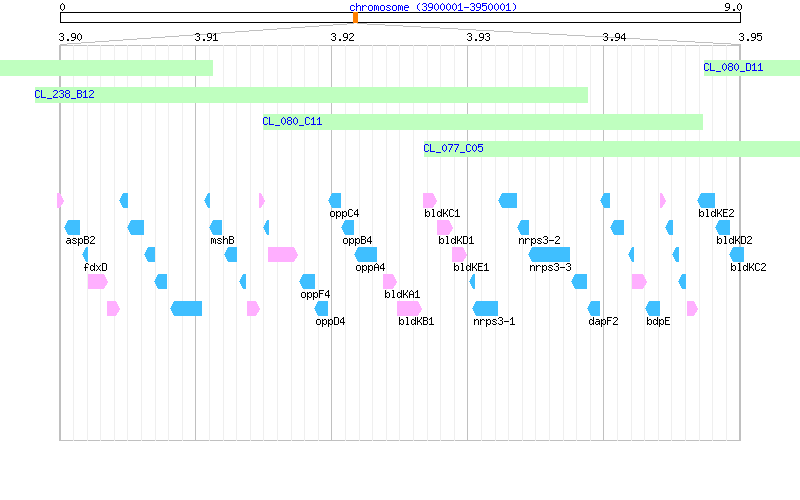Click the dapF2 gene arrow

pos(594,309)
